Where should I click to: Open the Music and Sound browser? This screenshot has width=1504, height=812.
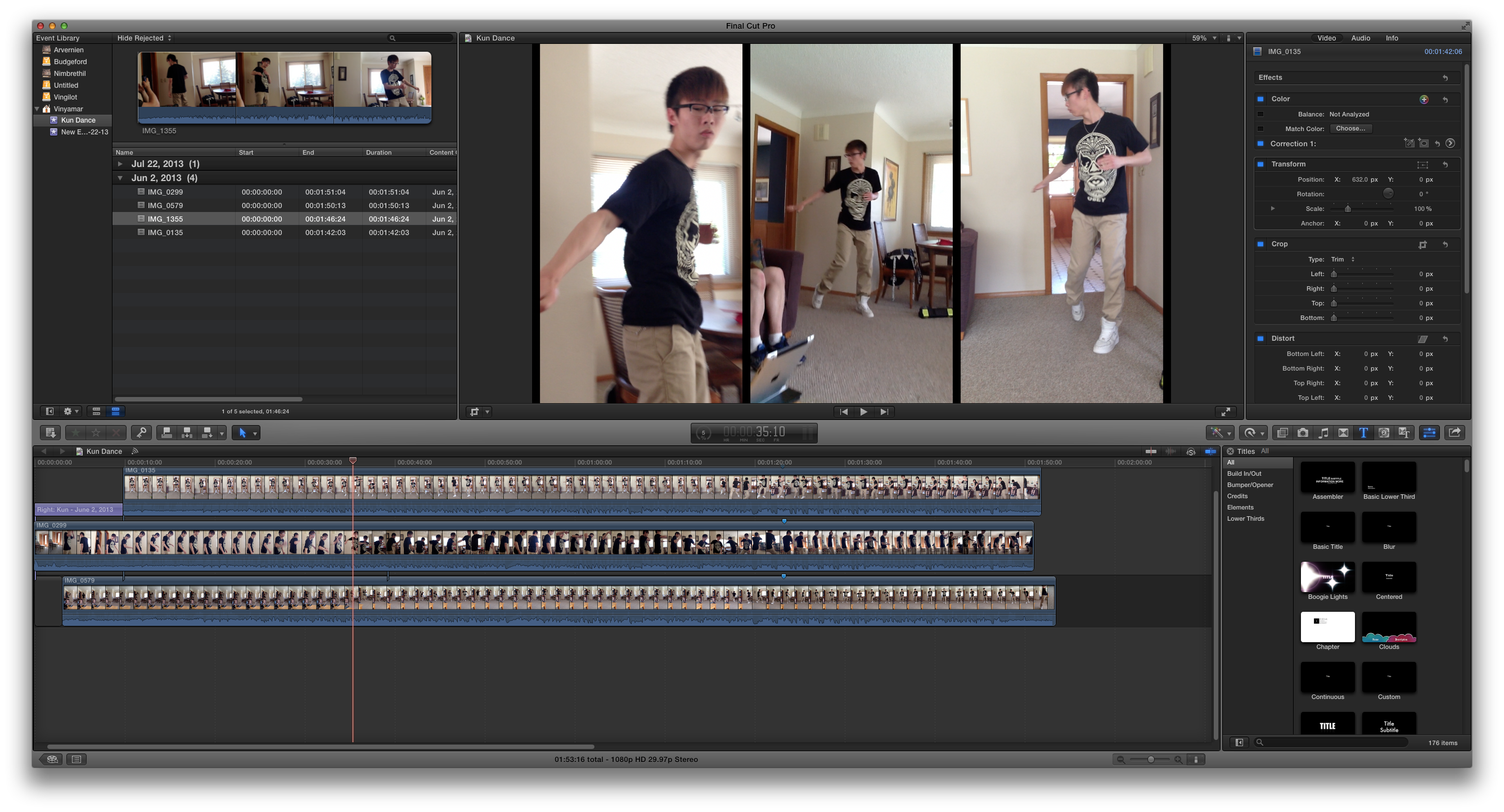point(1323,432)
